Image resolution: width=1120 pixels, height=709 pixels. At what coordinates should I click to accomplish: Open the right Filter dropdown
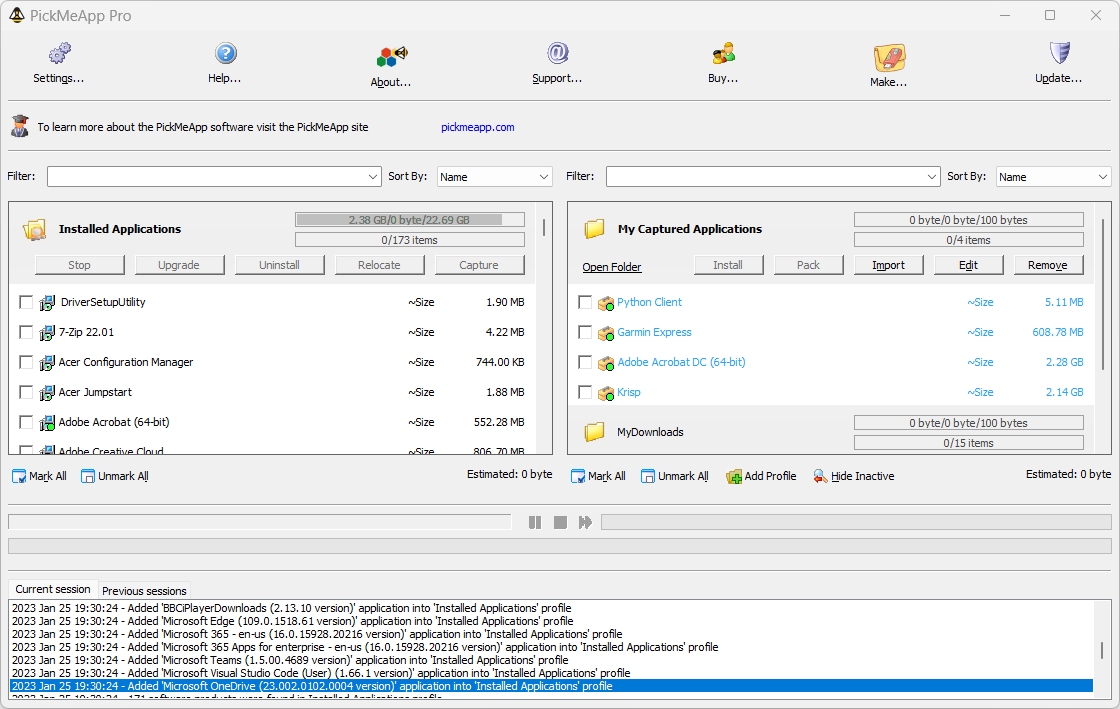[x=772, y=176]
